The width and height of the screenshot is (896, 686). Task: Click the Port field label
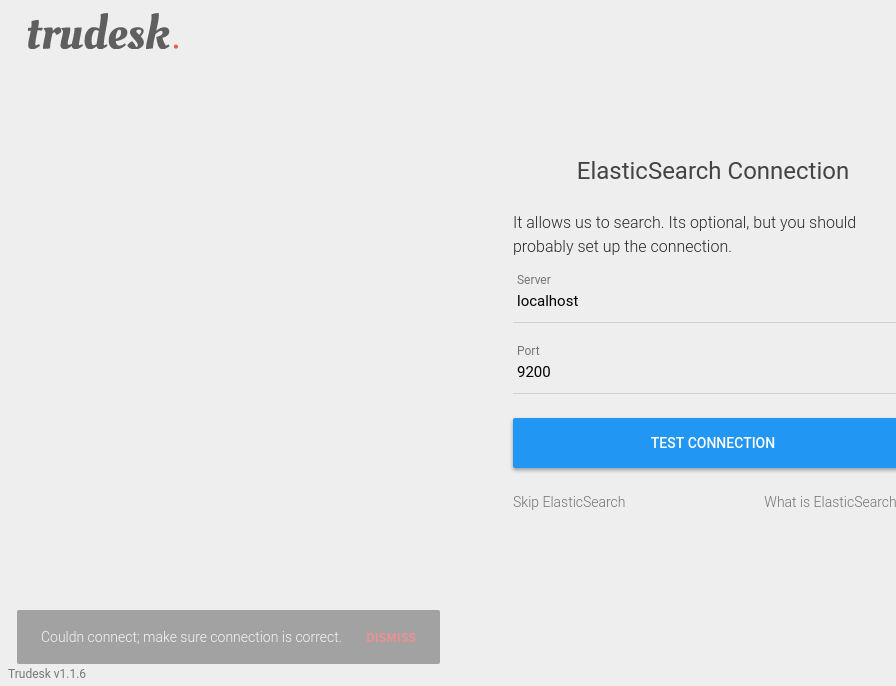tap(528, 351)
